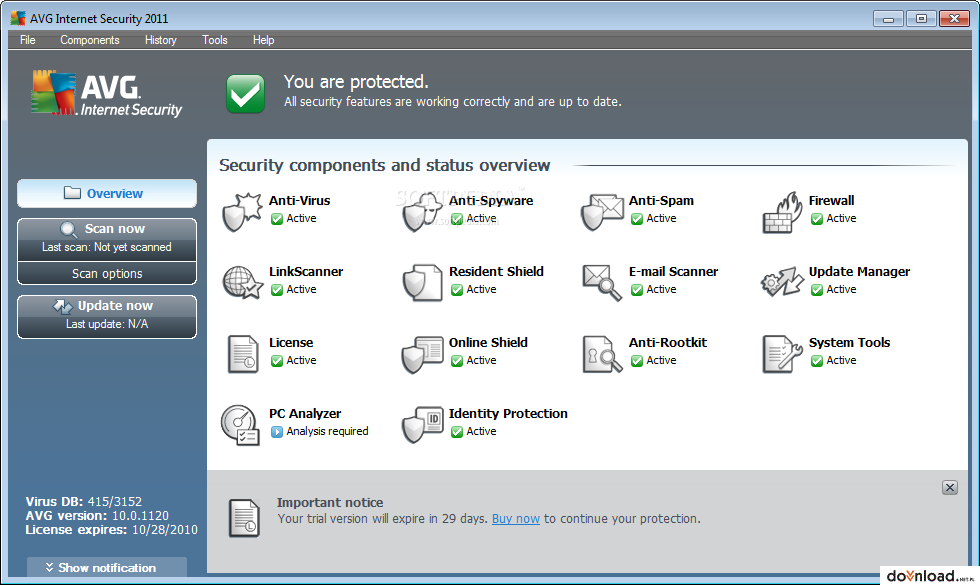Click the 'Analysis required' status text
Screen dimensions: 980x585
click(328, 432)
